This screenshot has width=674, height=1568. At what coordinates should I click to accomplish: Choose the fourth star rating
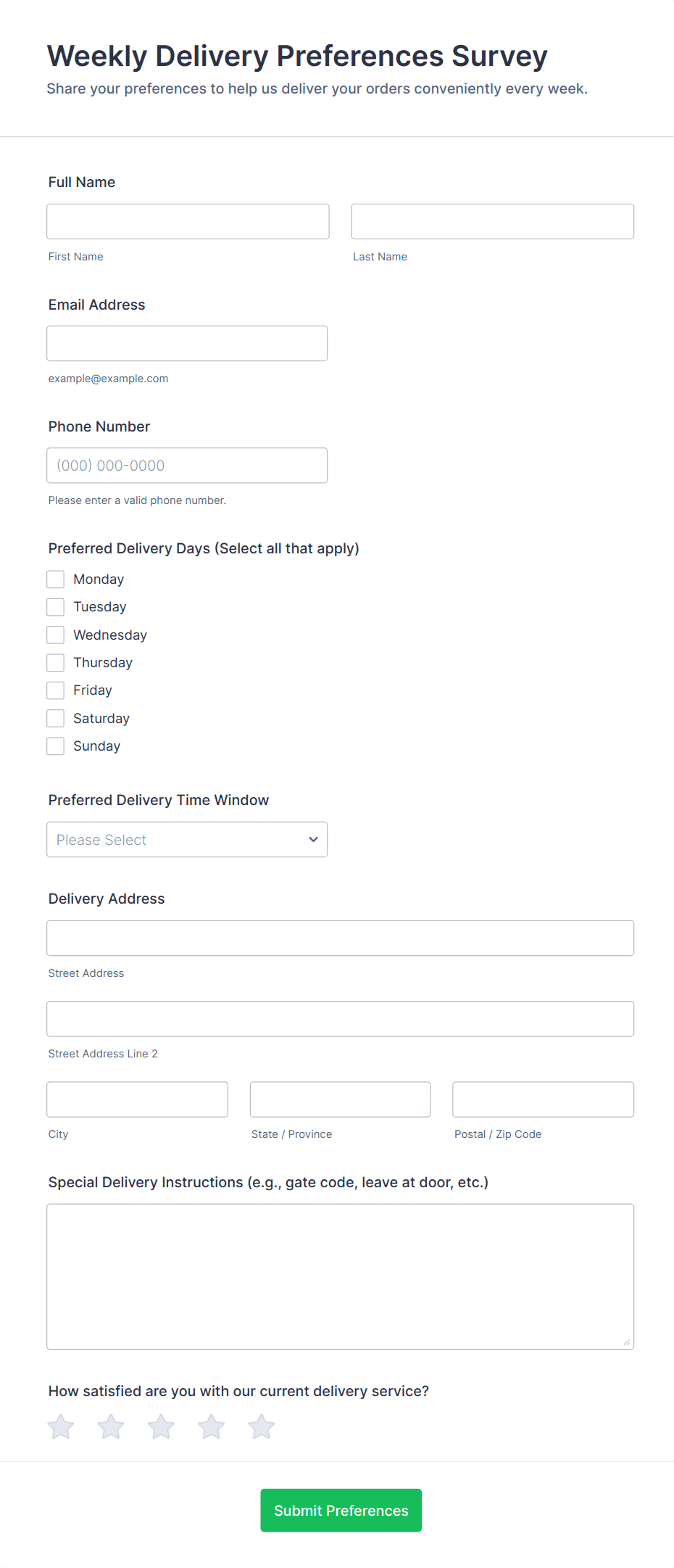[211, 1427]
